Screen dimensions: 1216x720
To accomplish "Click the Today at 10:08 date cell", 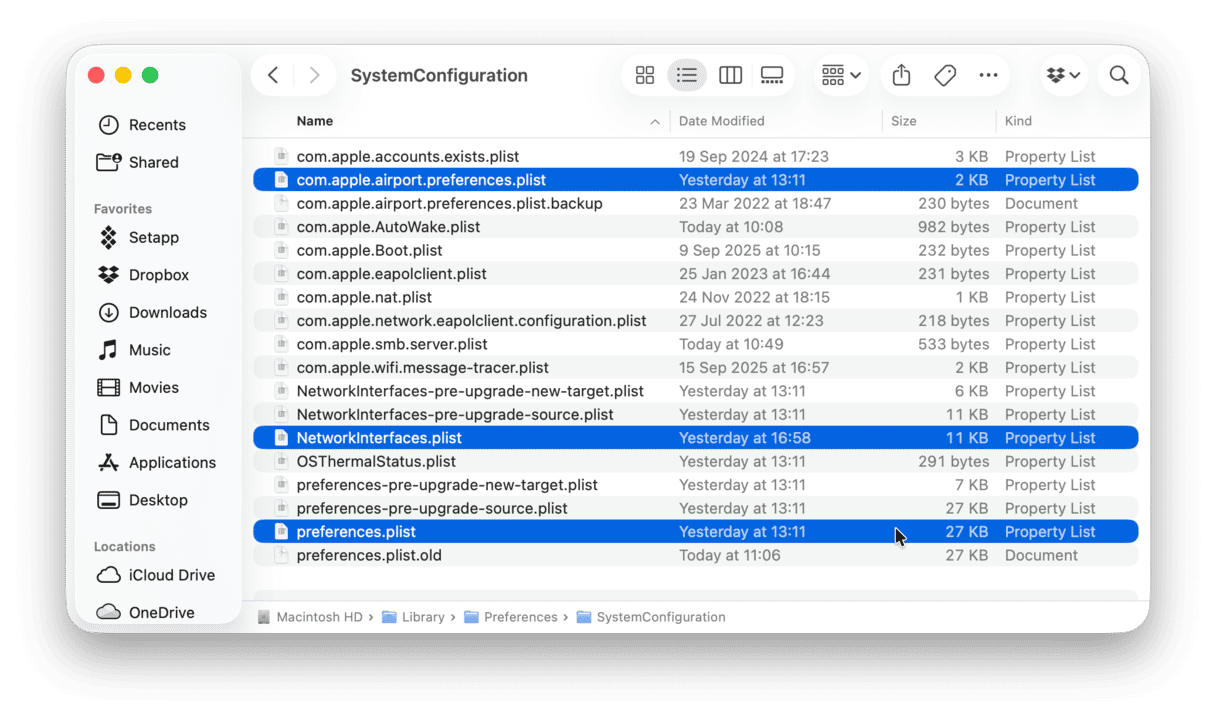I will (731, 227).
